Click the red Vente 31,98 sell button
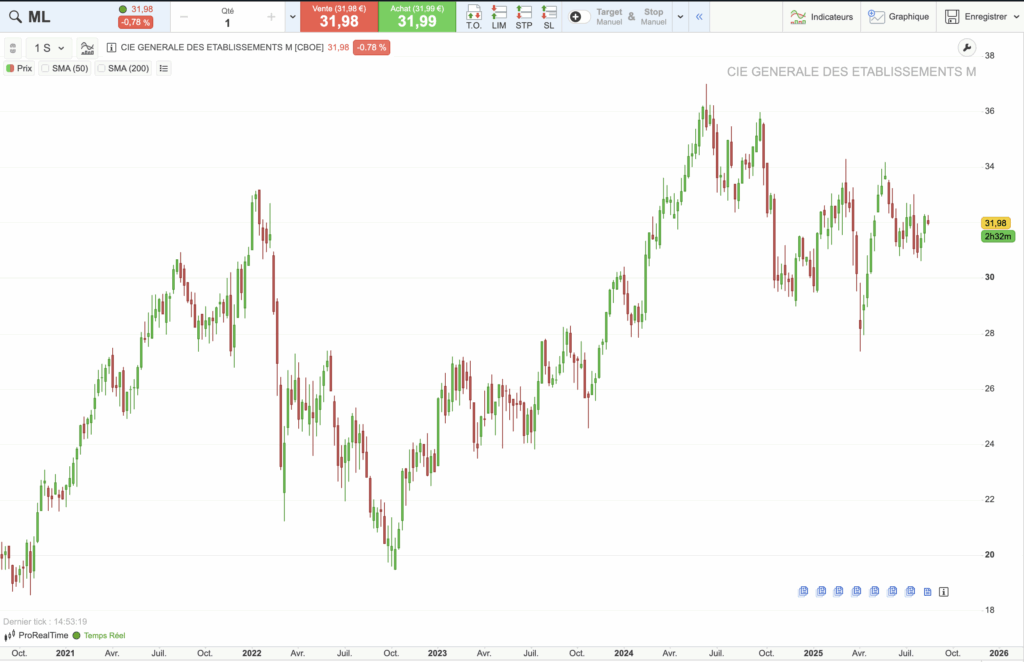The height and width of the screenshot is (662, 1024). pyautogui.click(x=339, y=16)
